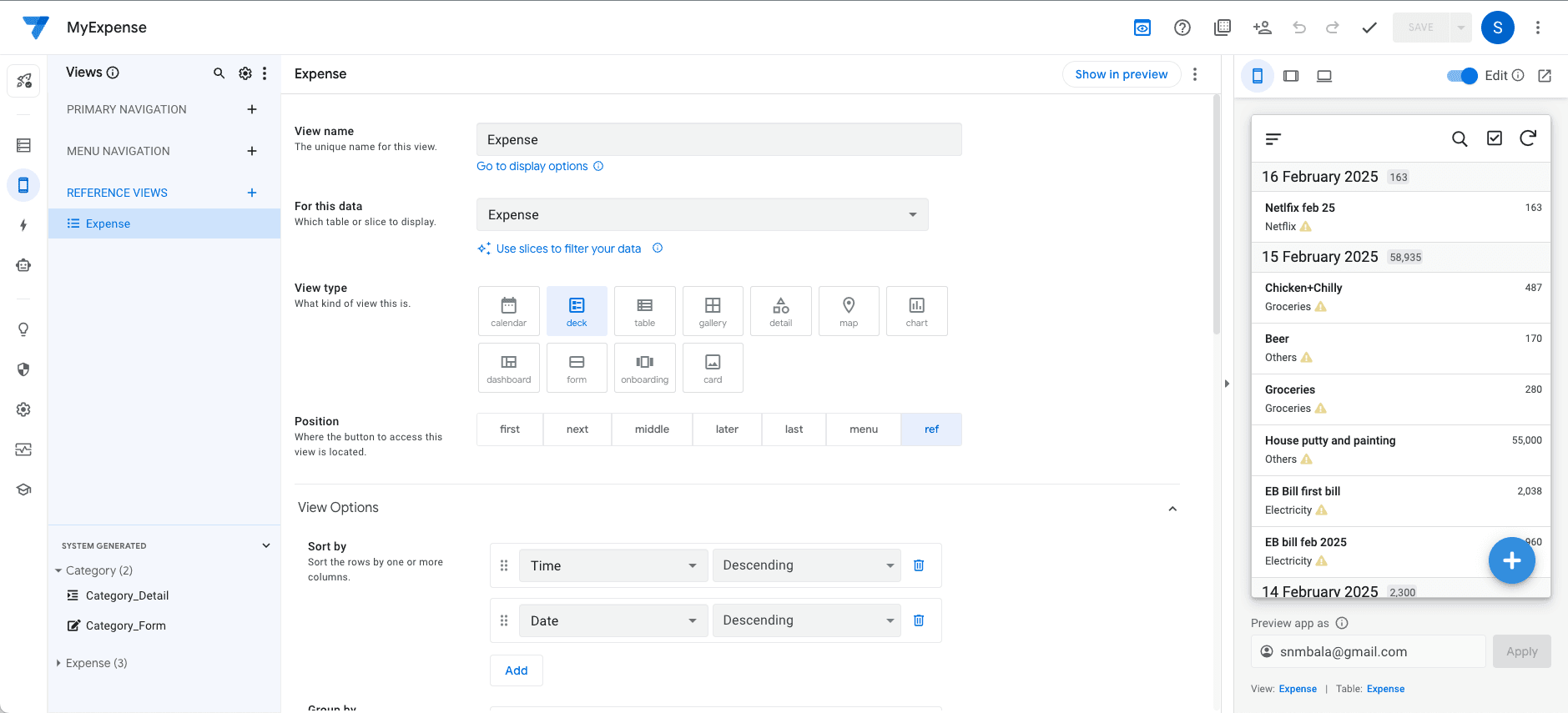Open the account avatar S
Screen dimensions: 1568x713
(x=1498, y=28)
